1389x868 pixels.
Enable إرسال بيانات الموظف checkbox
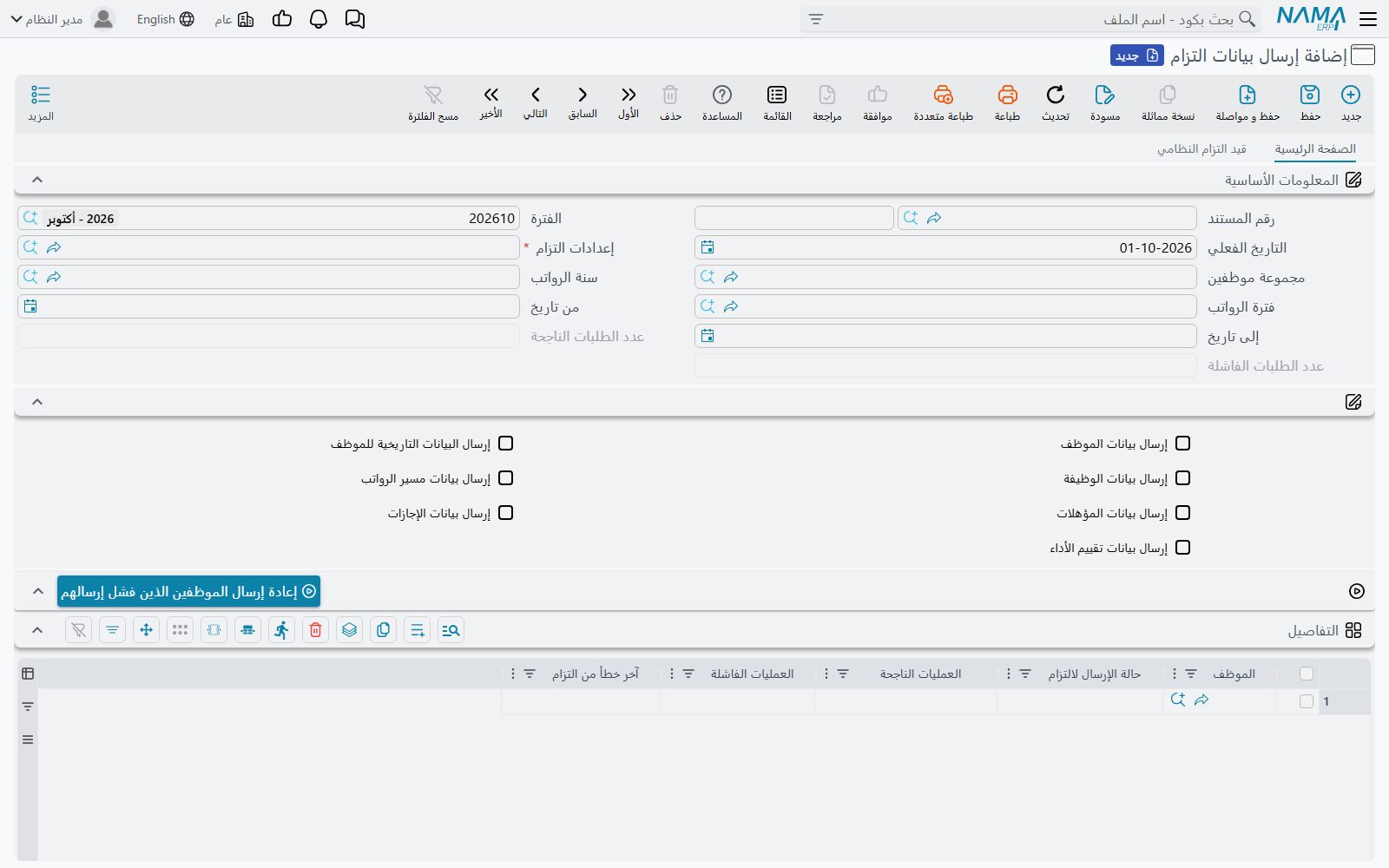click(1182, 444)
